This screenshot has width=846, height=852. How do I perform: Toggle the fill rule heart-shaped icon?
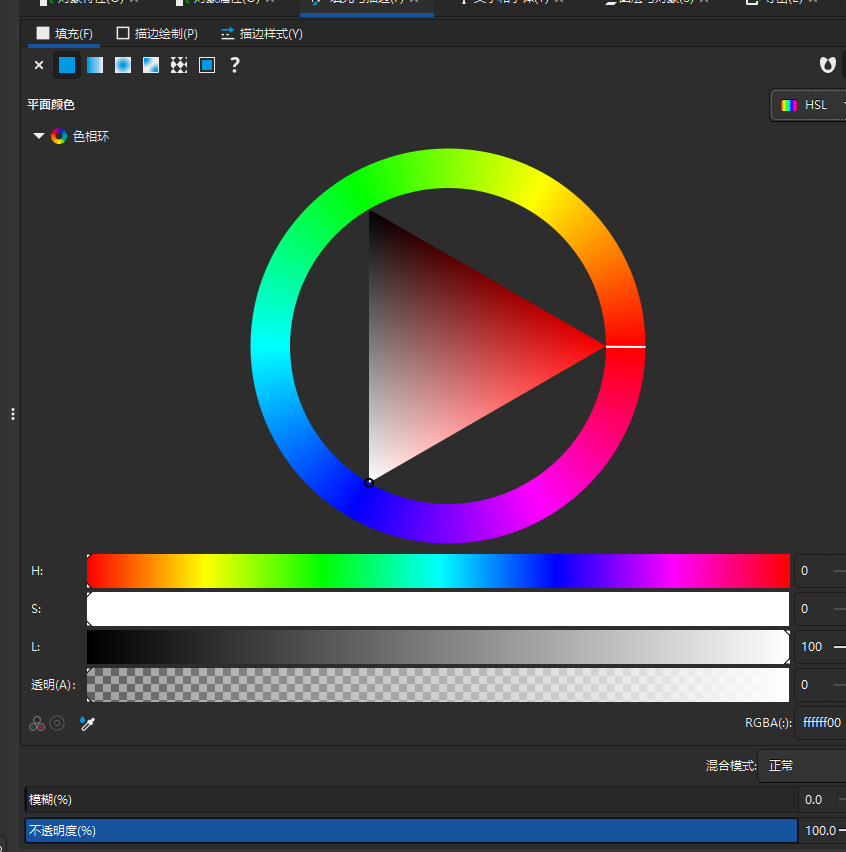[828, 65]
